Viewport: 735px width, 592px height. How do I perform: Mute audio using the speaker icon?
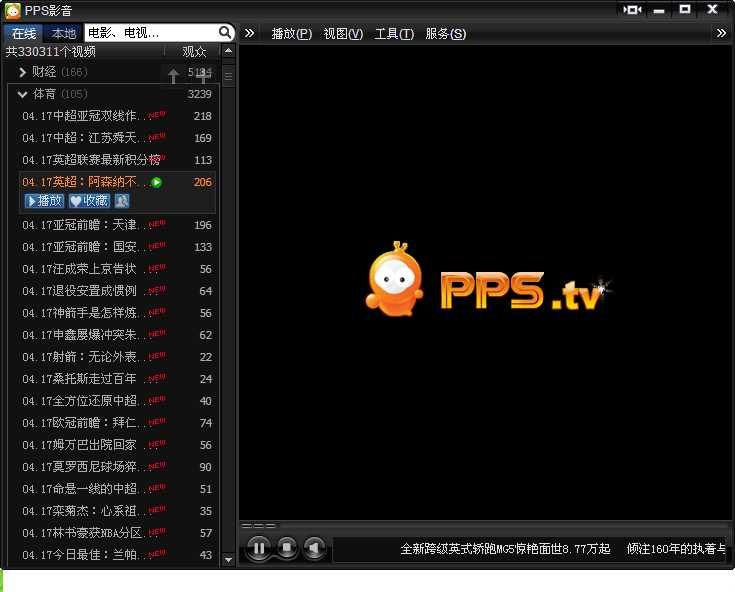point(314,548)
